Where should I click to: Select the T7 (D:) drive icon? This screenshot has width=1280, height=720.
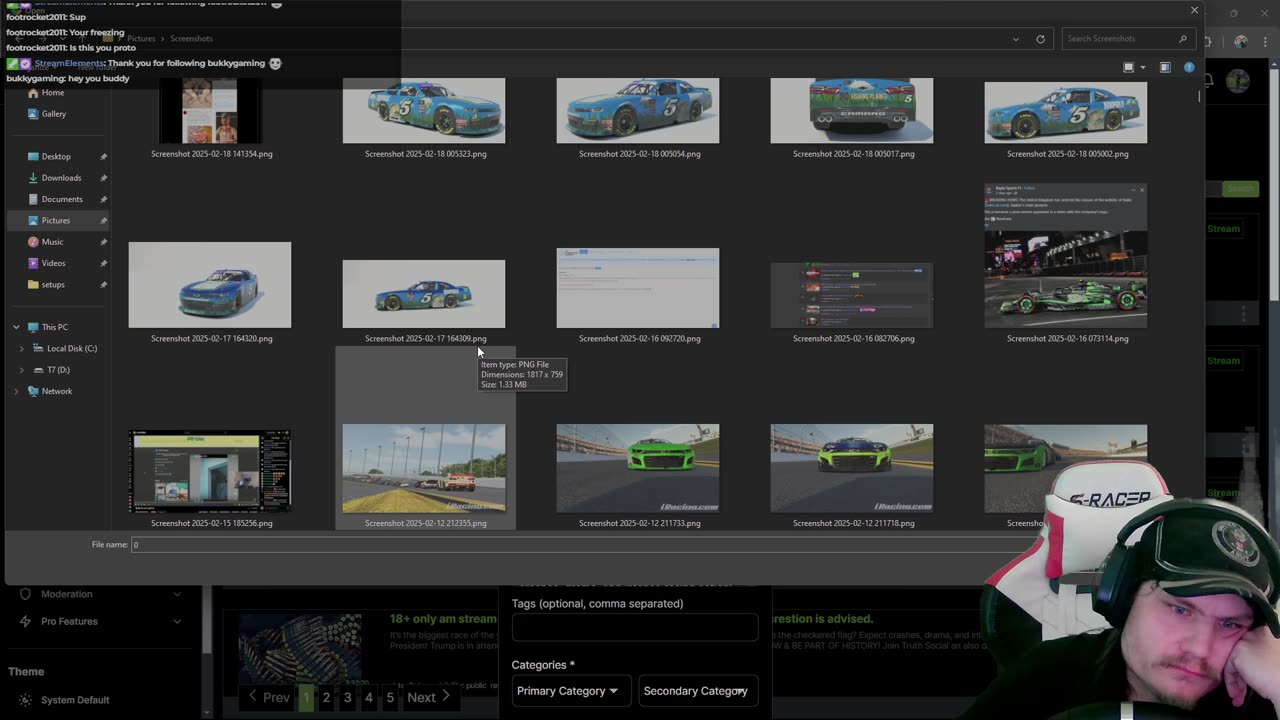[38, 370]
